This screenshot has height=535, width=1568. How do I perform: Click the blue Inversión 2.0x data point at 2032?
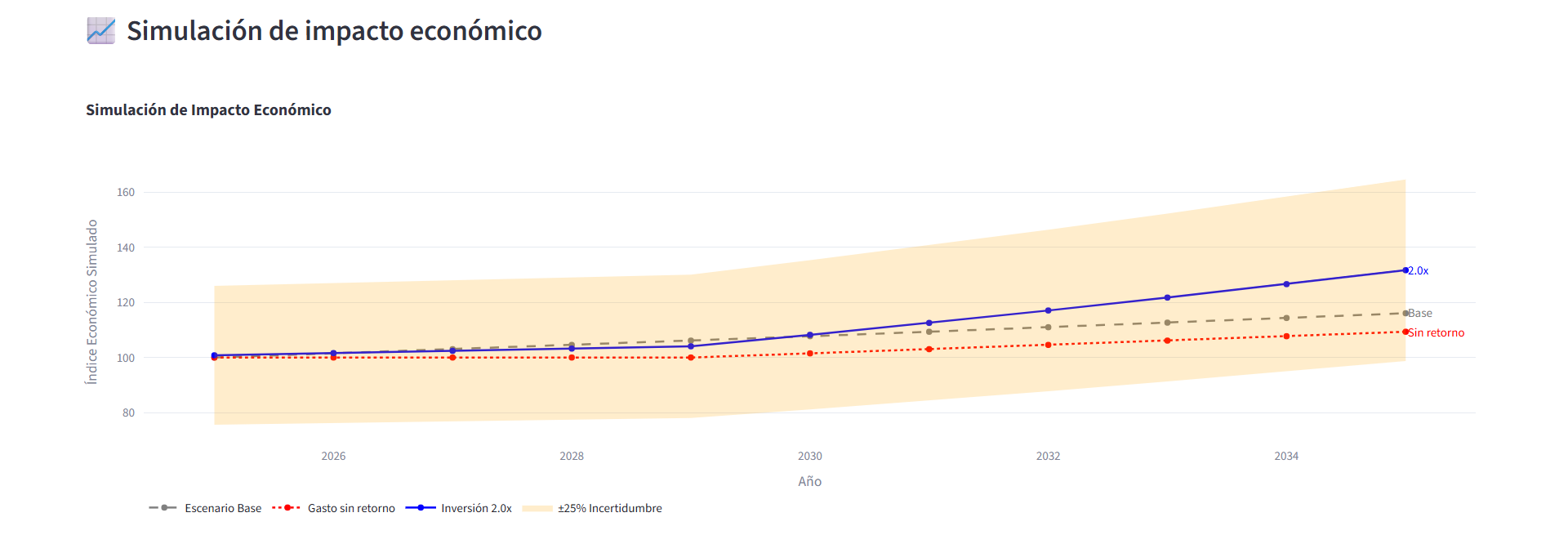[x=1048, y=310]
